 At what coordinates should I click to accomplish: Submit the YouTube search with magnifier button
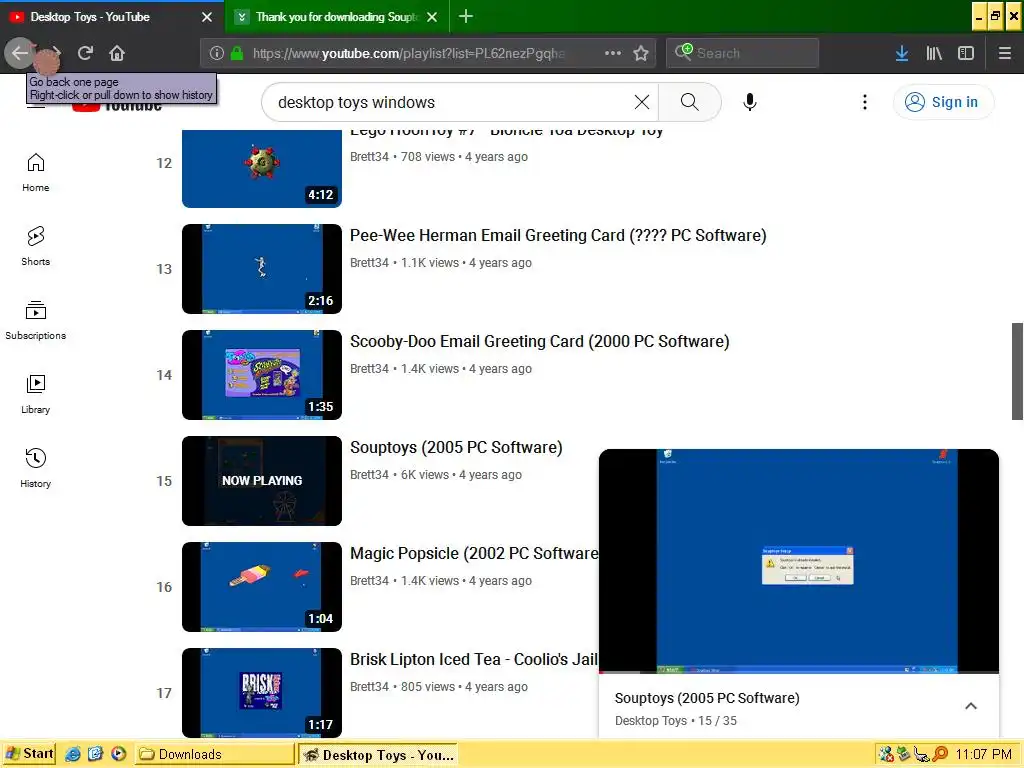coord(690,102)
